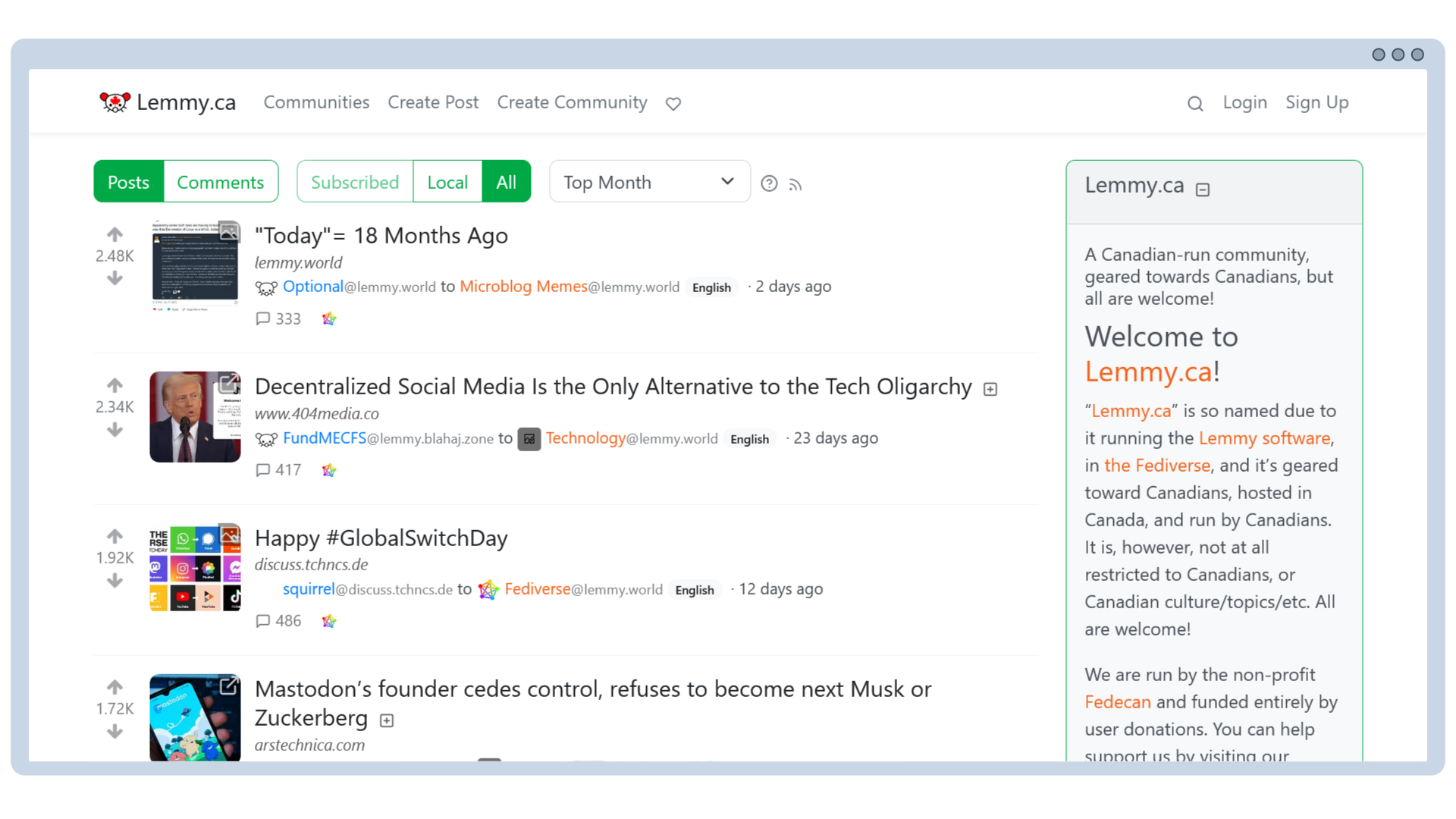Upvote the "Today"= 18 Months Ago post
The width and height of the screenshot is (1456, 819).
coord(115,234)
